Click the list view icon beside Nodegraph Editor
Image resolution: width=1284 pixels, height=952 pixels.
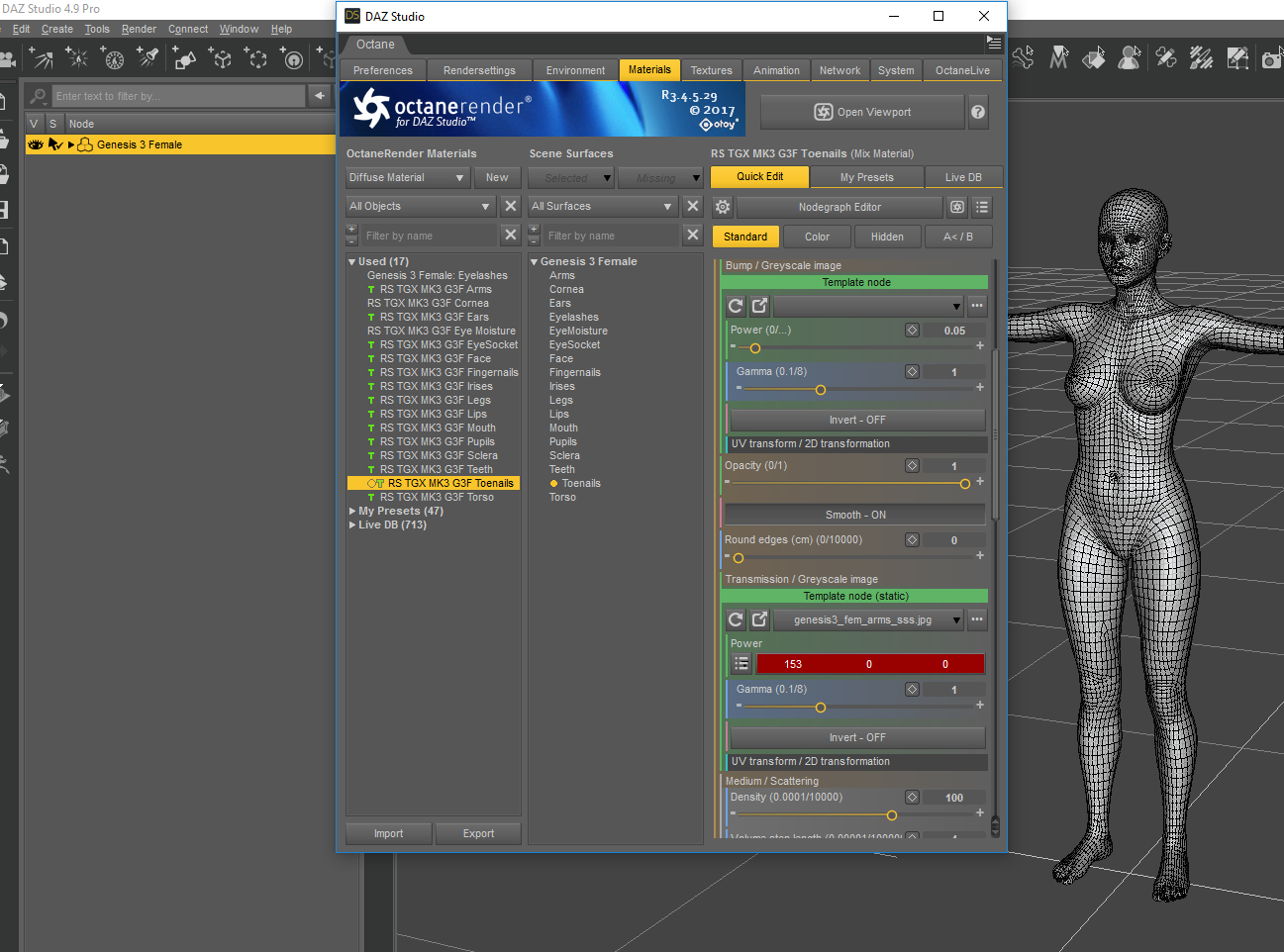coord(982,207)
